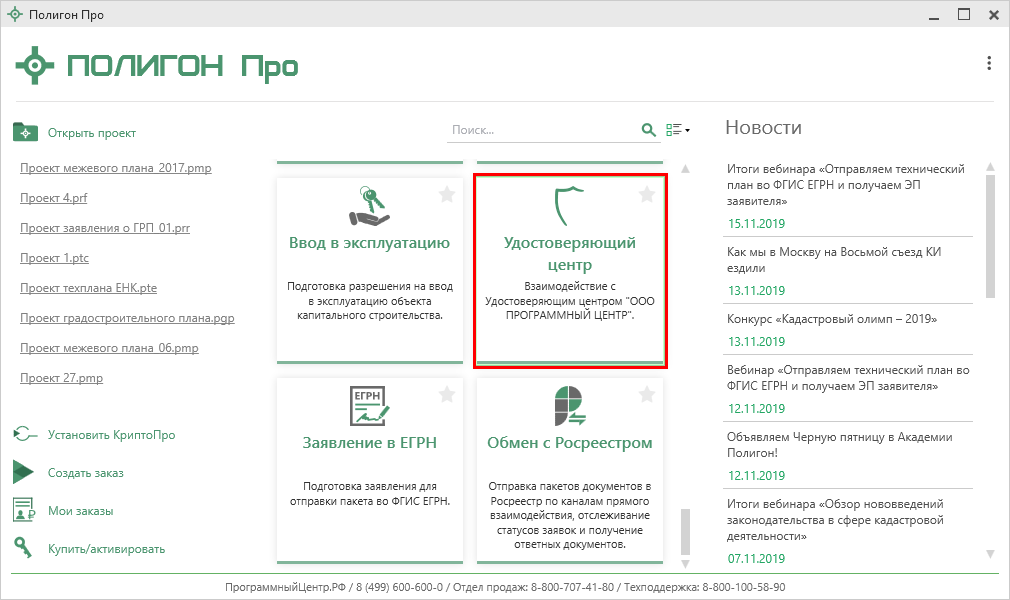Click the search magnifier icon

click(x=648, y=130)
